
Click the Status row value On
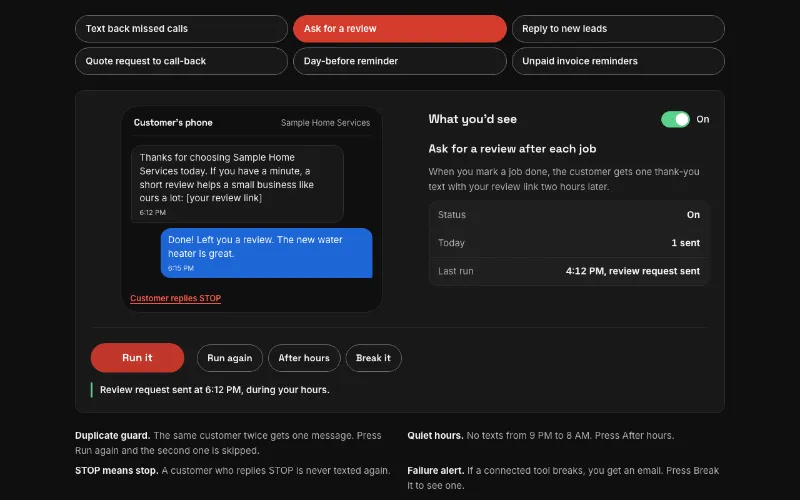click(x=693, y=215)
